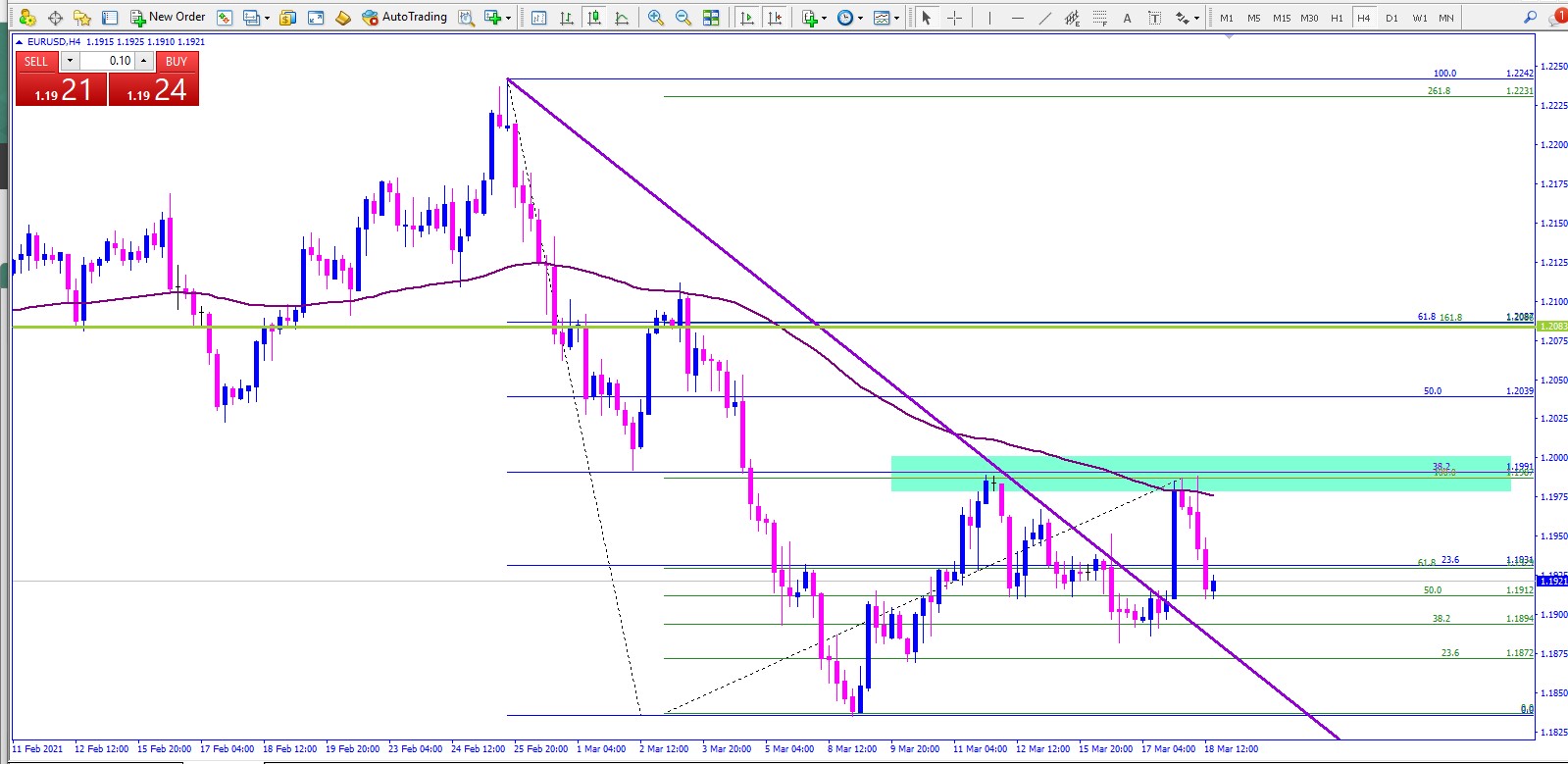
Task: Expand the periods dropdown arrow
Action: click(861, 18)
